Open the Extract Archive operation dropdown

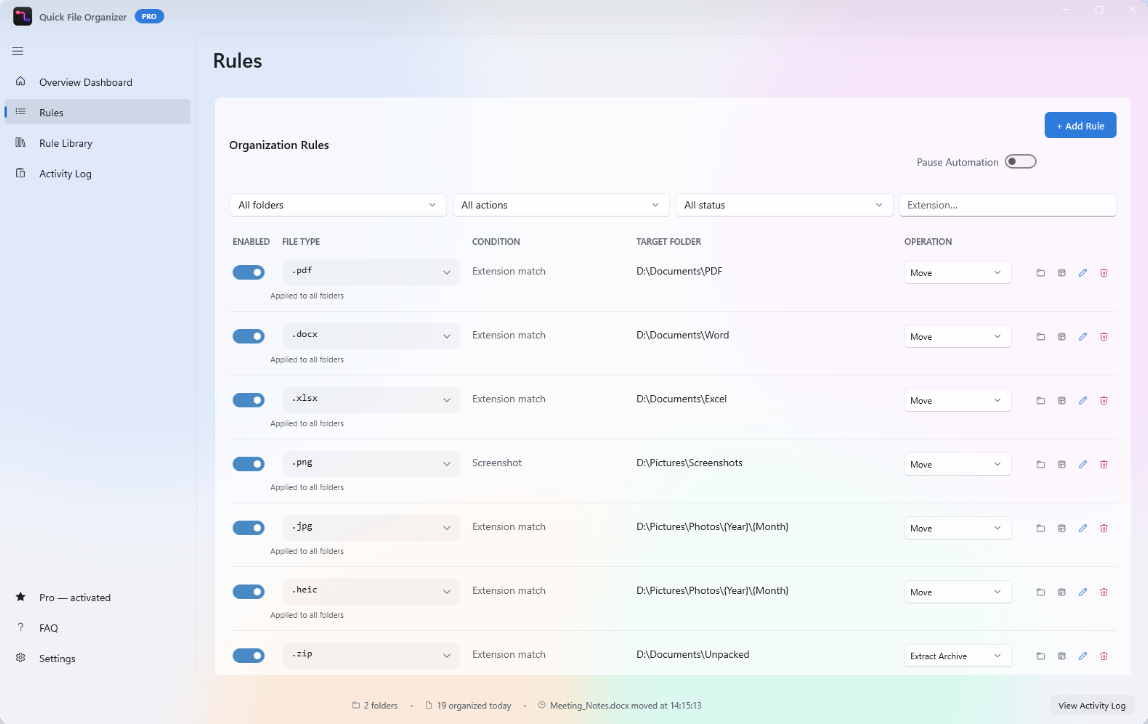tap(958, 656)
